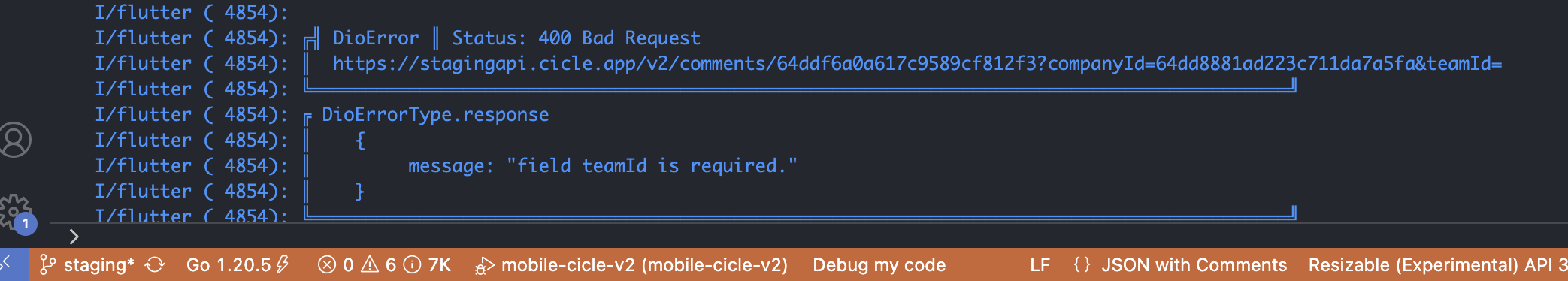1568x281 pixels.
Task: Open the Resizable (Experimental) API item
Action: (x=1437, y=265)
